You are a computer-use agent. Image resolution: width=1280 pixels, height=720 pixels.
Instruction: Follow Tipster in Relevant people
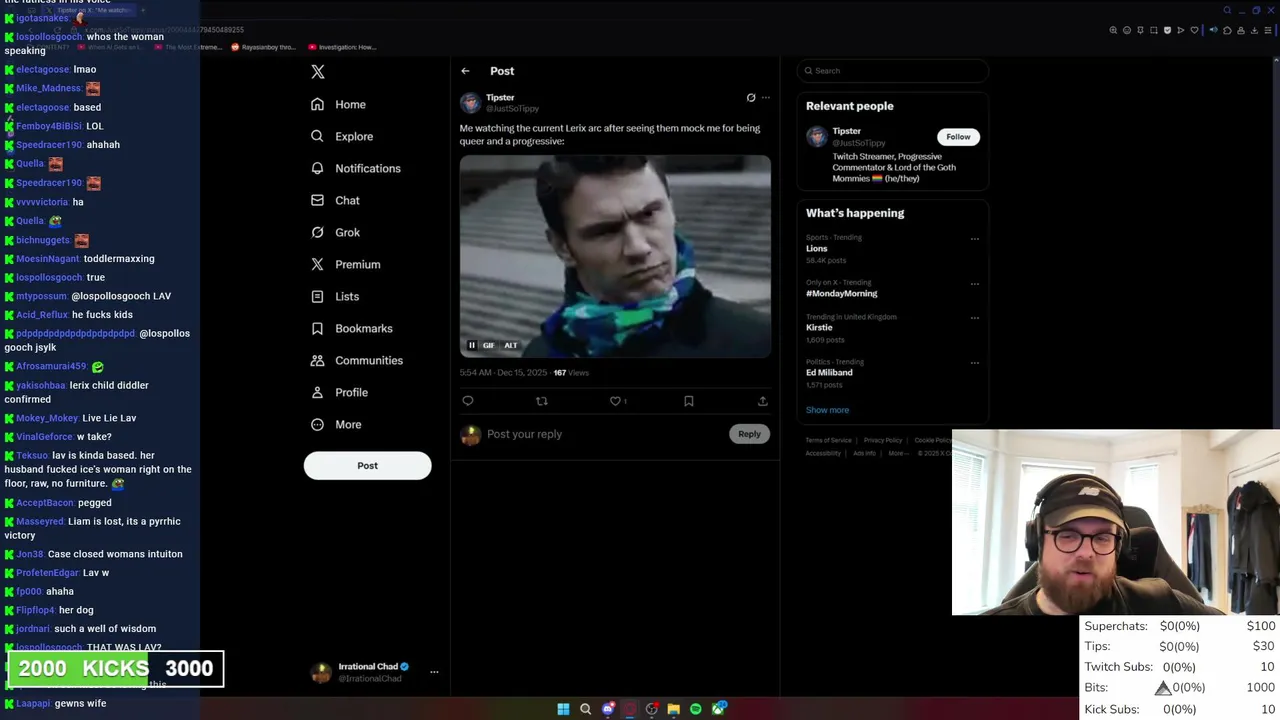pos(958,137)
